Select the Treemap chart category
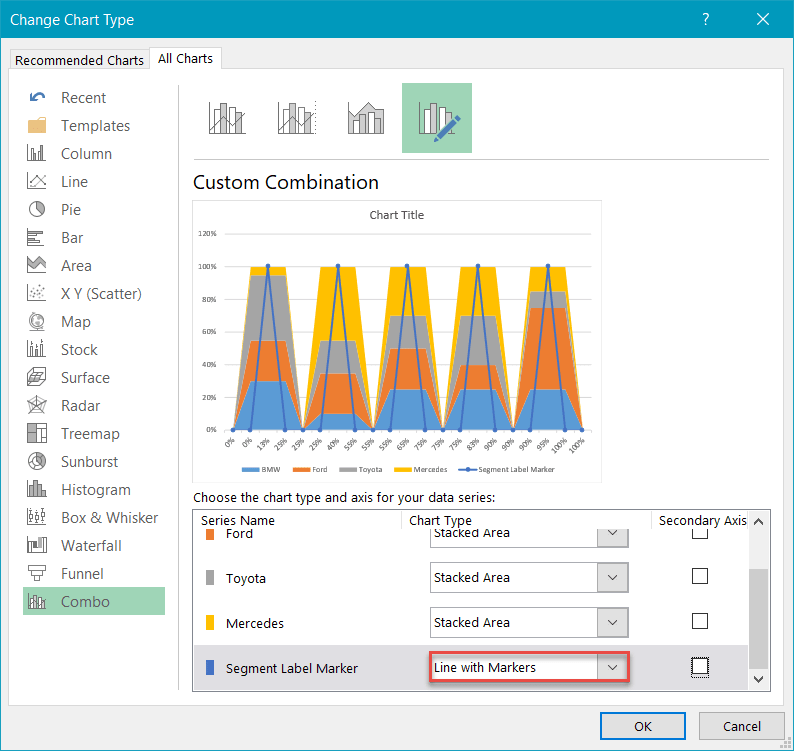The image size is (794, 751). pyautogui.click(x=89, y=434)
